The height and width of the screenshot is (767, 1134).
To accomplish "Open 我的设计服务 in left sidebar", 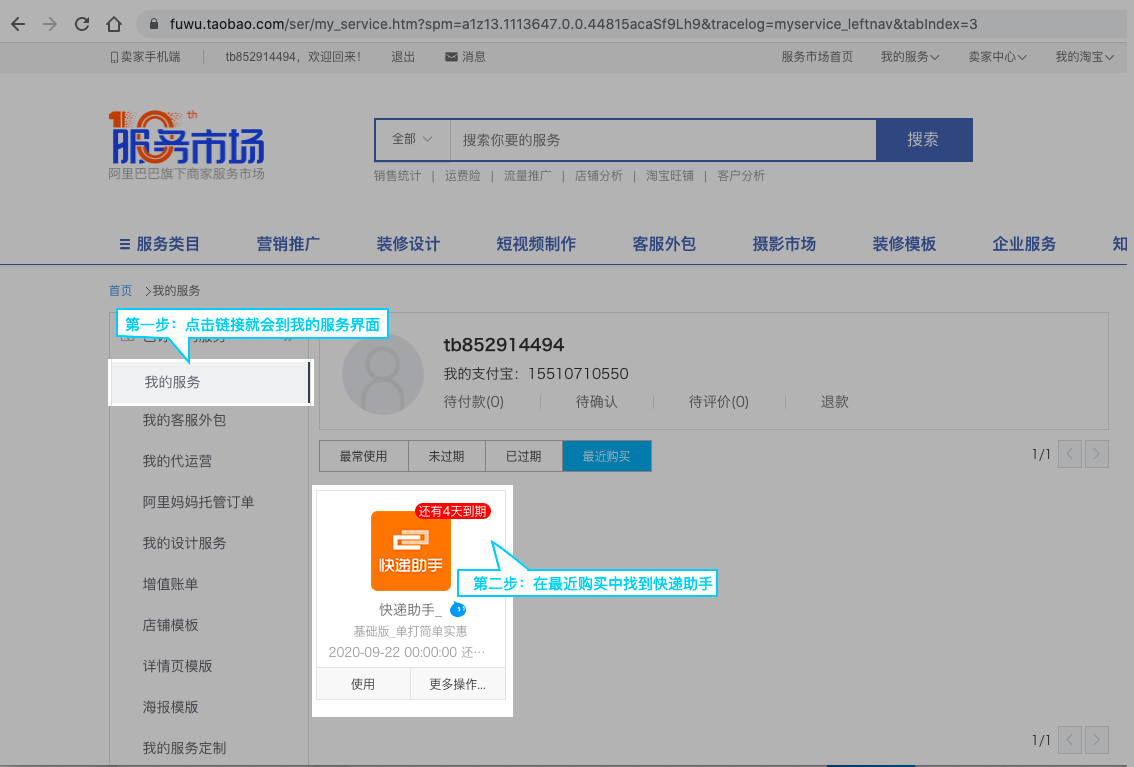I will 184,543.
